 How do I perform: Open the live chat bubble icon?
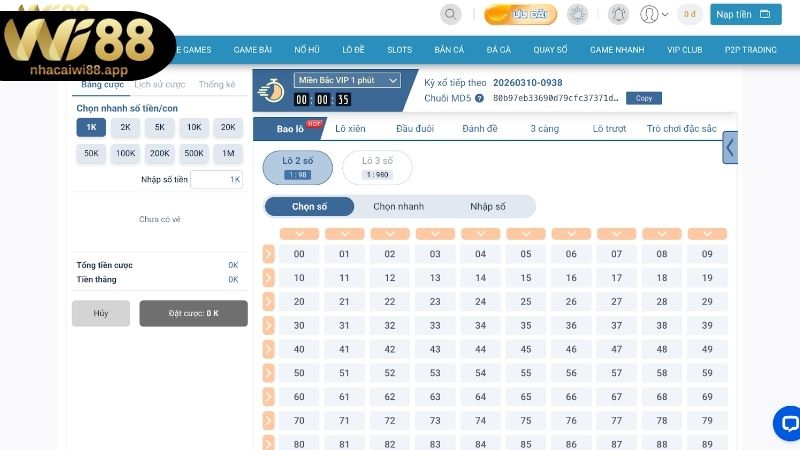[x=787, y=423]
